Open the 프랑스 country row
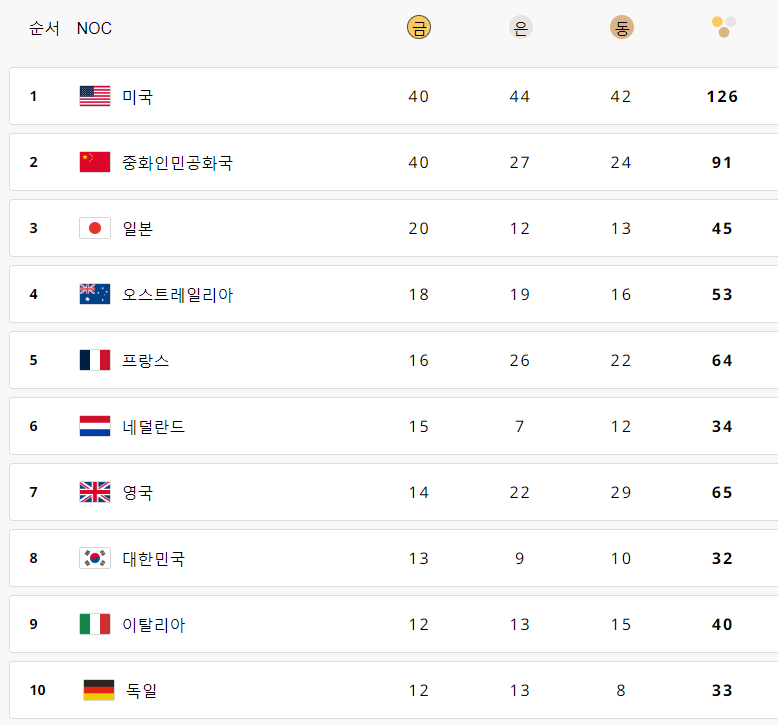Screen dimensions: 778x725 click(x=393, y=360)
